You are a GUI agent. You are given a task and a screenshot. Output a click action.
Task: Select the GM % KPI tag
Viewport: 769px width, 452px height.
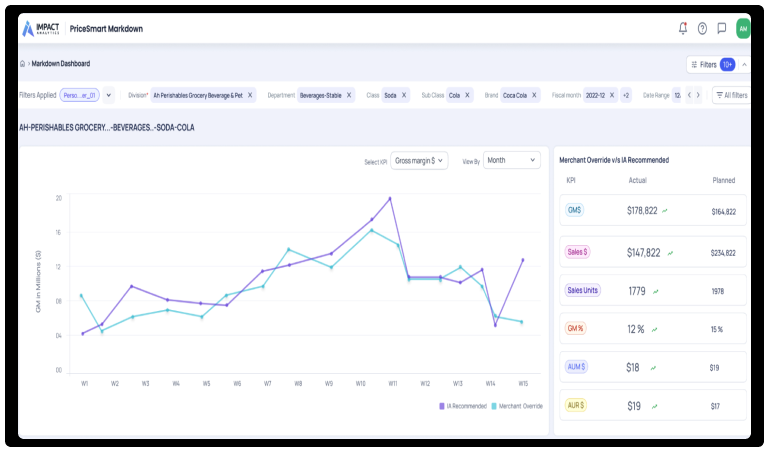point(576,328)
